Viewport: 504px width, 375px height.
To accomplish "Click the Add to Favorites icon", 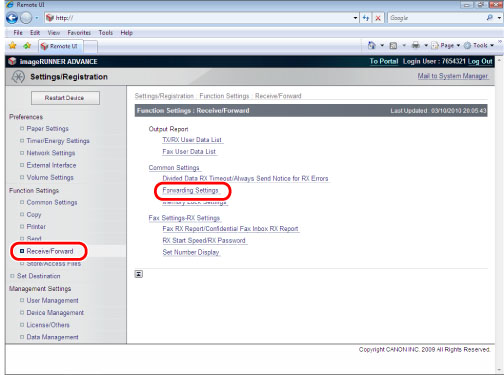I will pyautogui.click(x=27, y=46).
